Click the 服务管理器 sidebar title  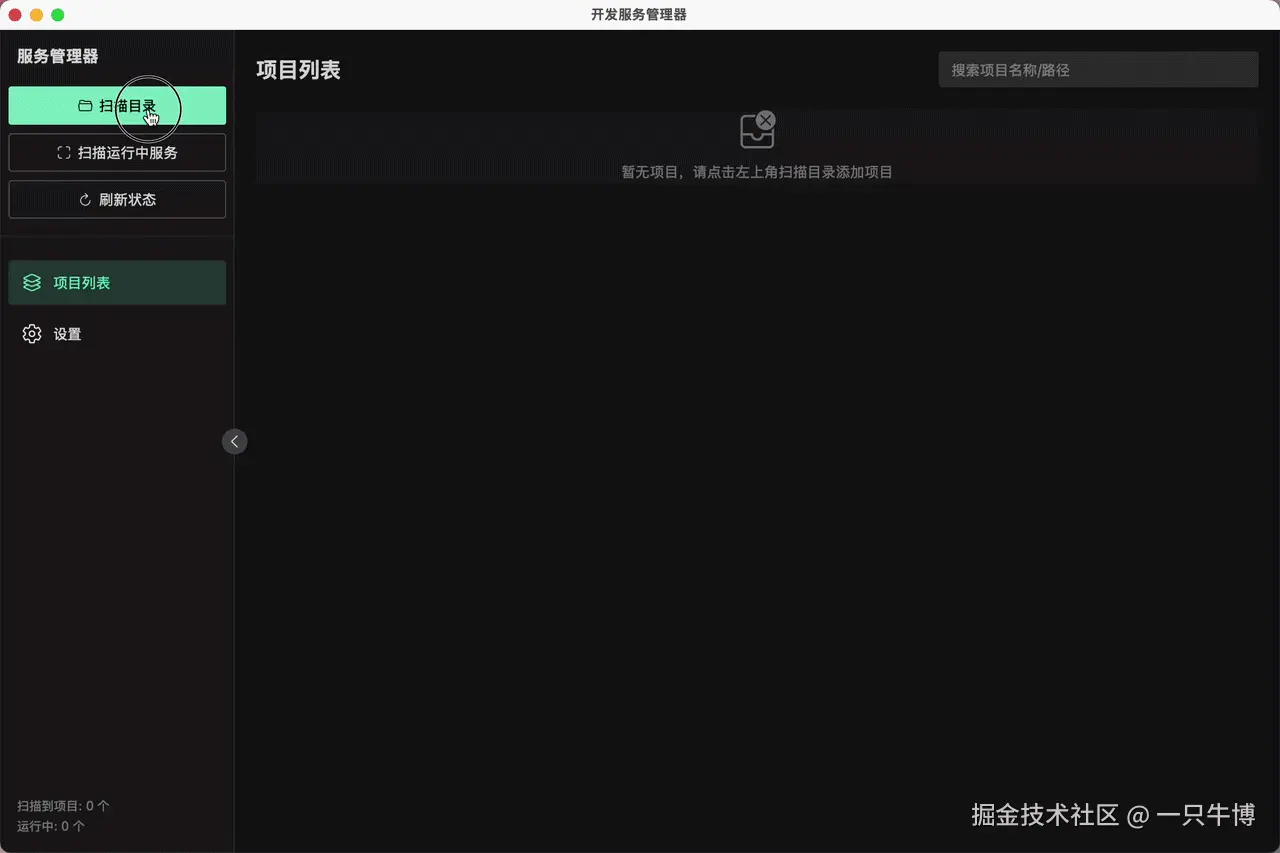click(x=58, y=57)
